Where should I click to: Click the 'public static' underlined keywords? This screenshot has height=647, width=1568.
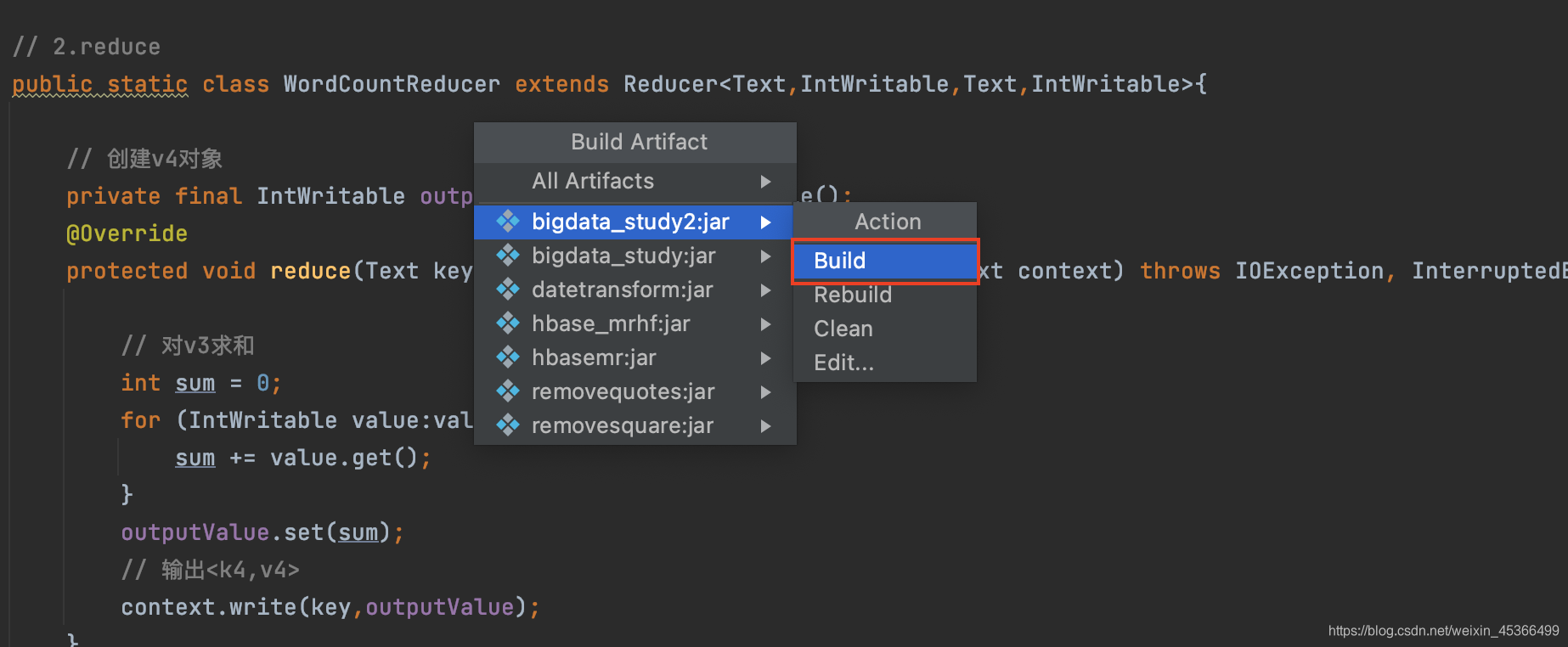click(99, 84)
